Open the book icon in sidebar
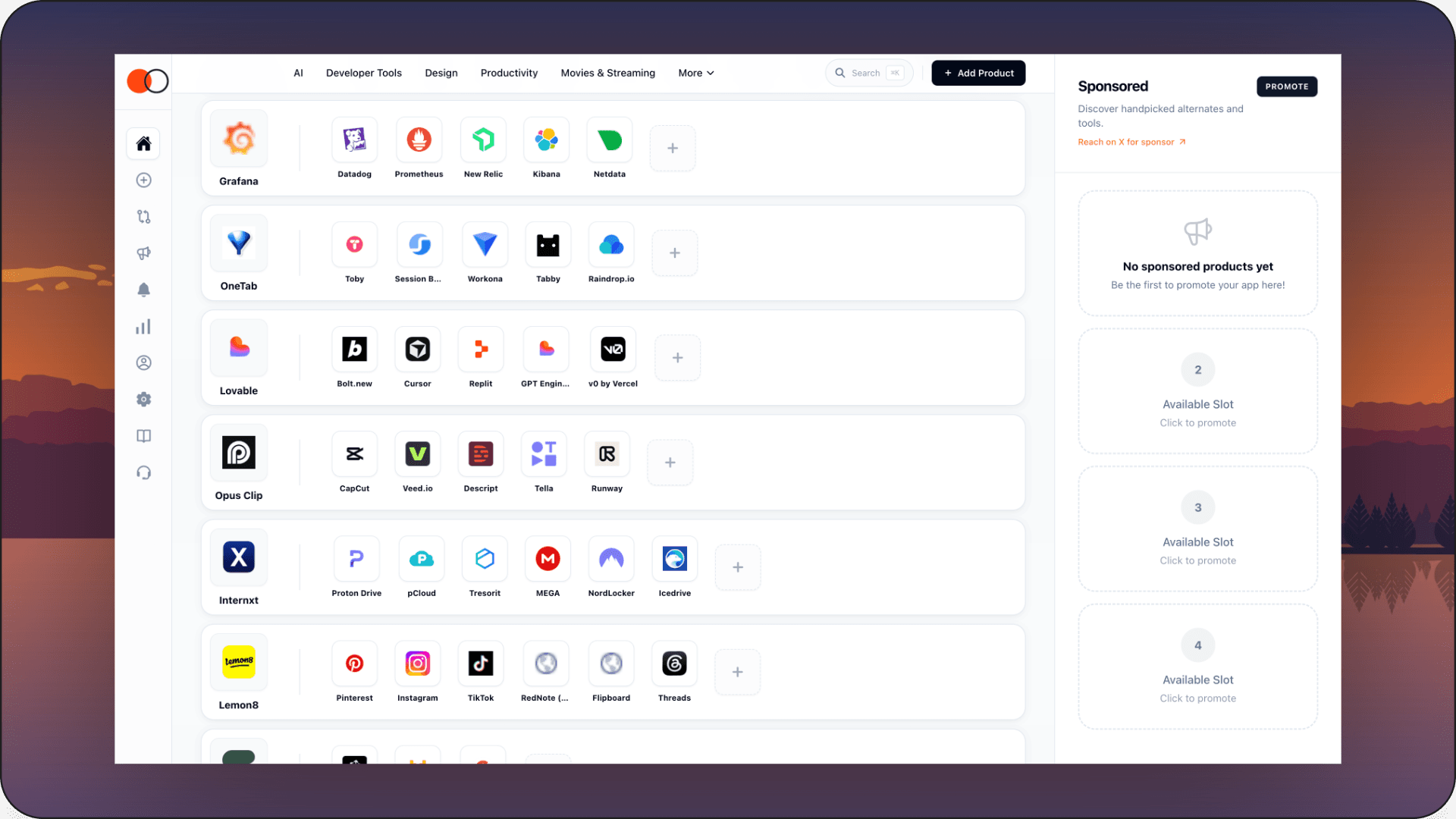This screenshot has width=1456, height=819. click(143, 436)
